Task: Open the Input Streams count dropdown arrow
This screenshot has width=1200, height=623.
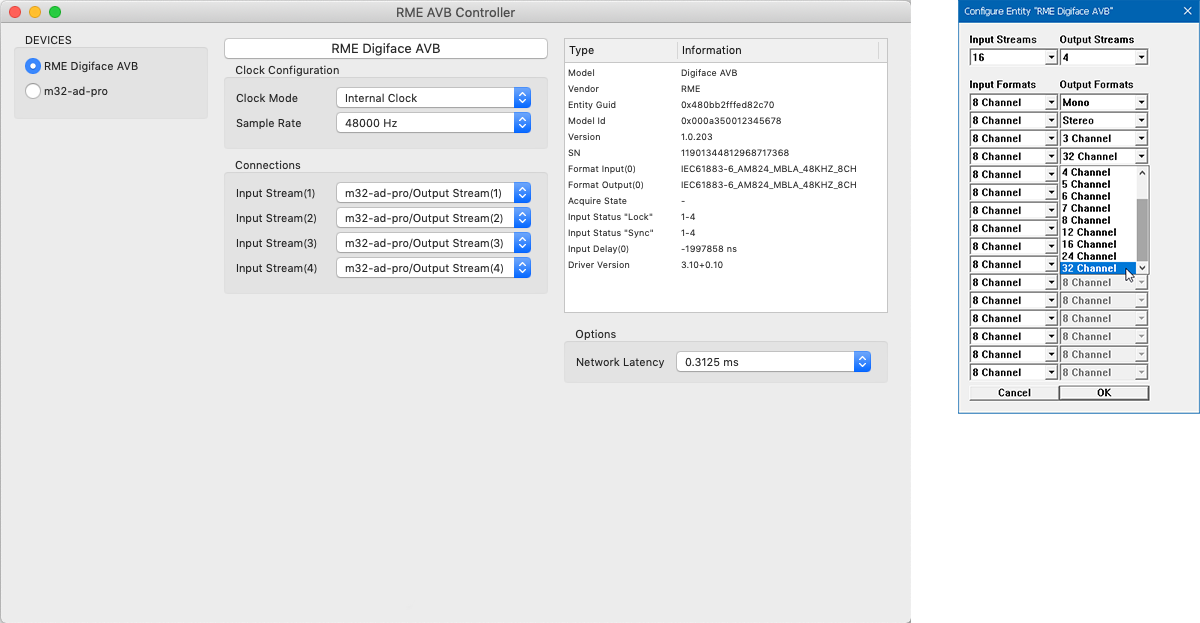Action: pyautogui.click(x=1051, y=57)
